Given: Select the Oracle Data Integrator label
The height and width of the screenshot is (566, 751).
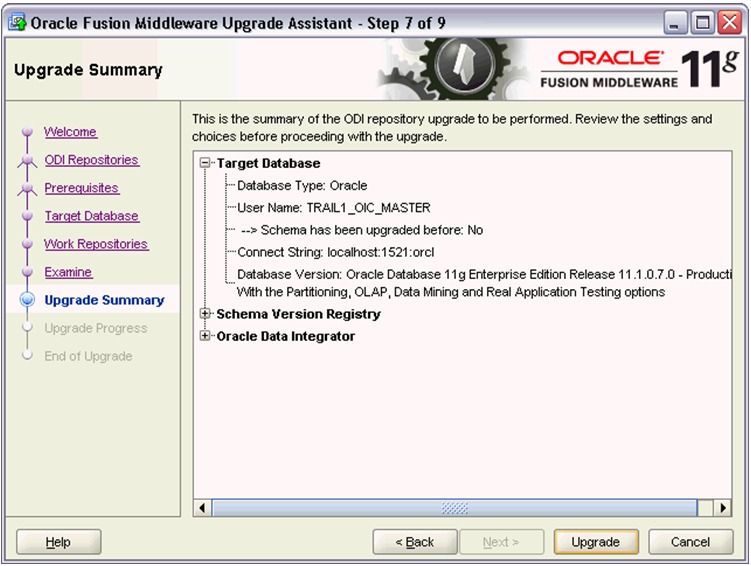Looking at the screenshot, I should point(285,336).
